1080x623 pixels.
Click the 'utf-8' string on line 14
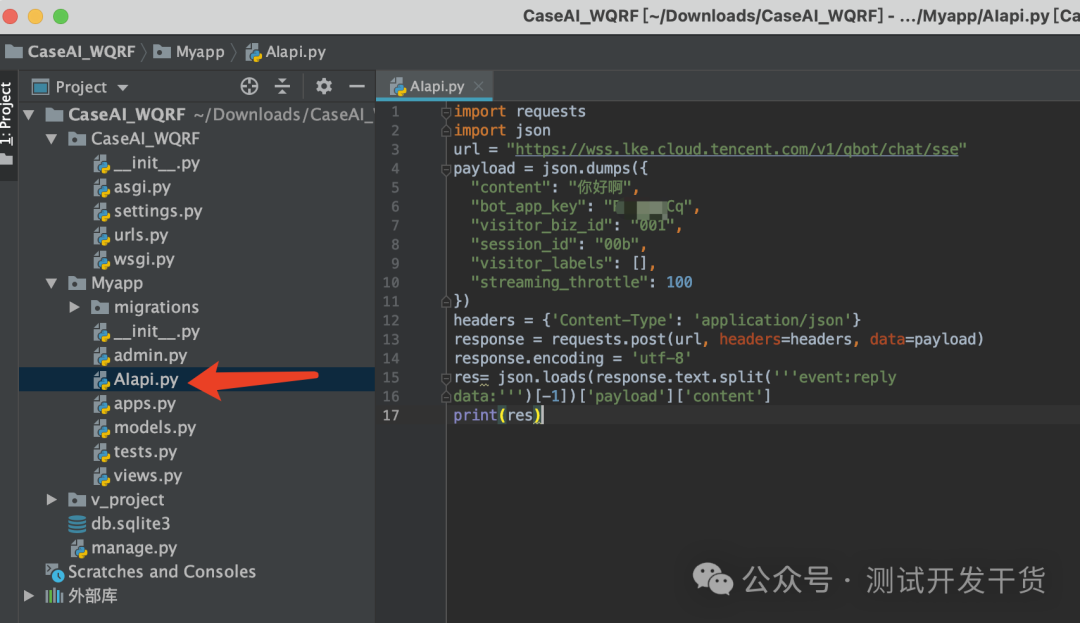[x=661, y=358]
